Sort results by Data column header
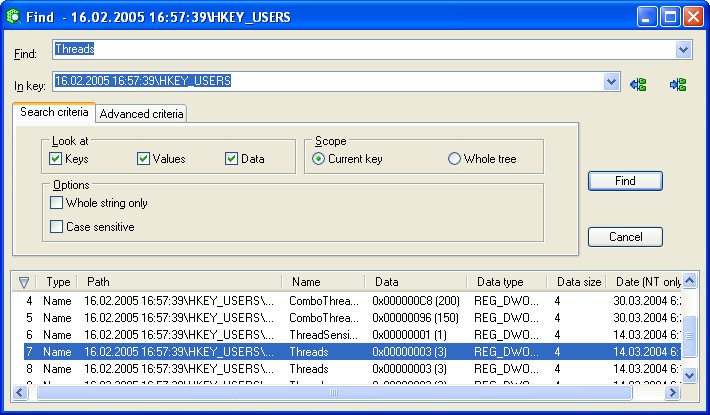The image size is (710, 415). coord(416,282)
